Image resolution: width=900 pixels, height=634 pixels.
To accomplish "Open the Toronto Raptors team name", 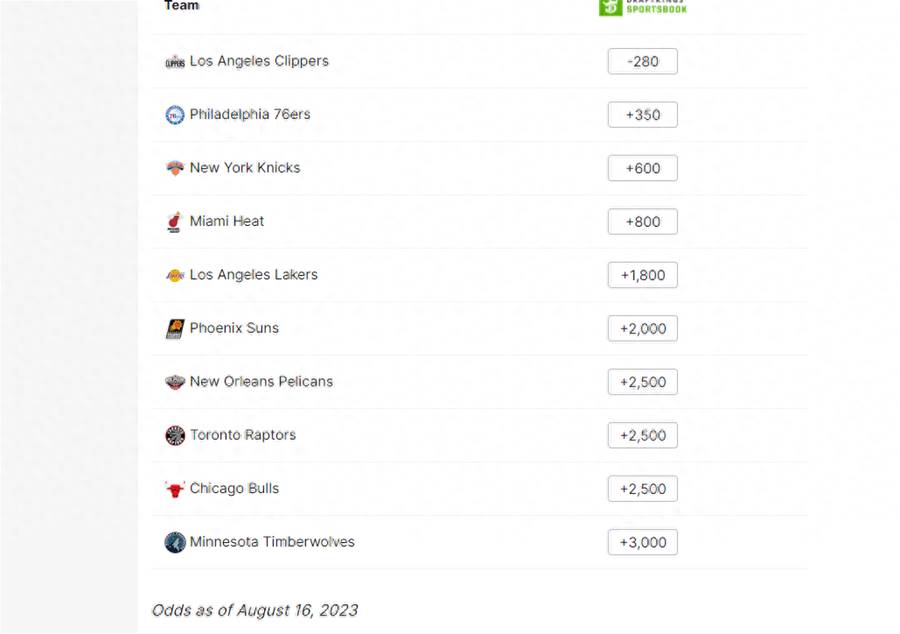I will (243, 435).
